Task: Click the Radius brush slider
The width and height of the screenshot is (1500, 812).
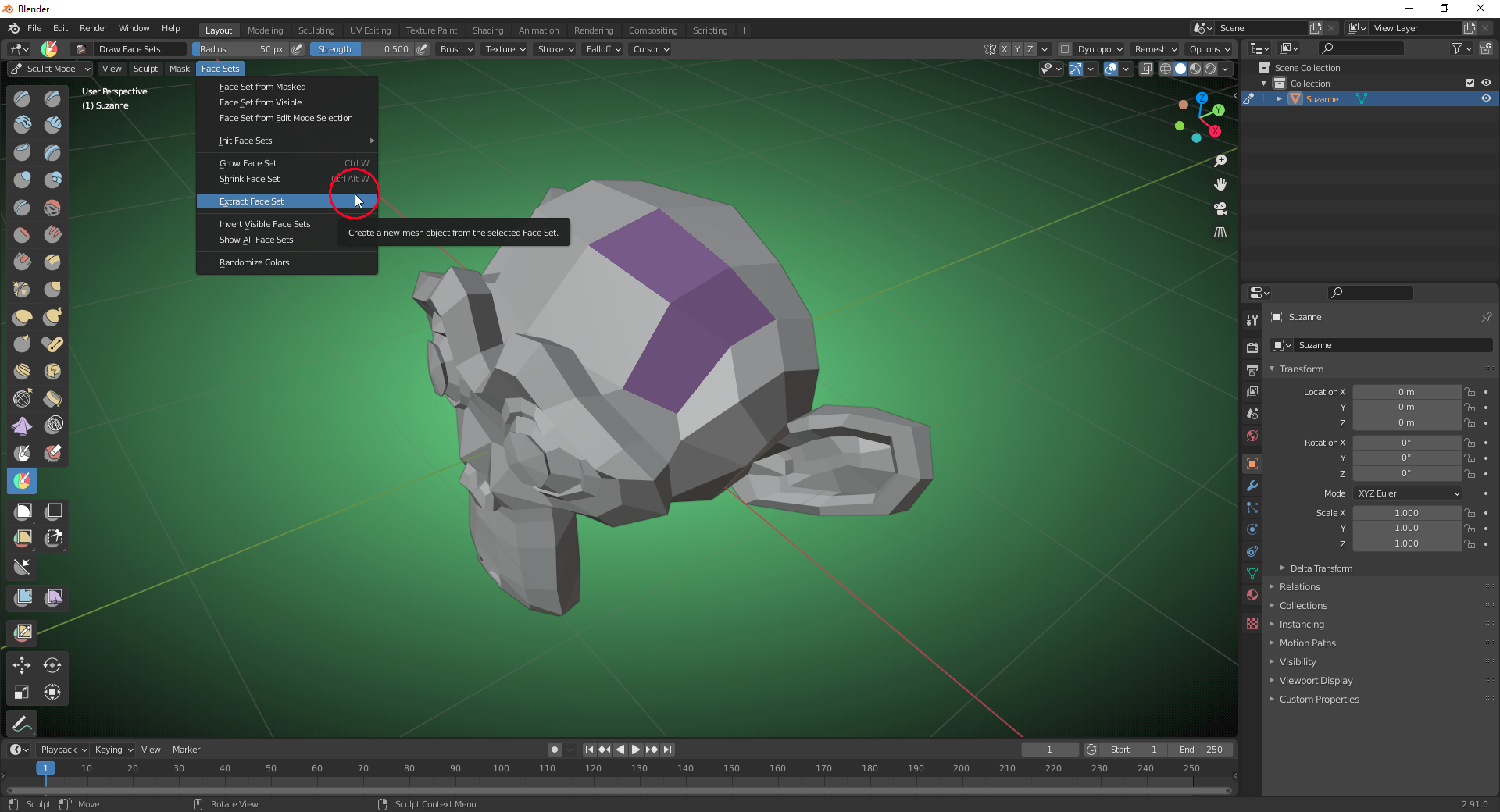Action: point(241,49)
